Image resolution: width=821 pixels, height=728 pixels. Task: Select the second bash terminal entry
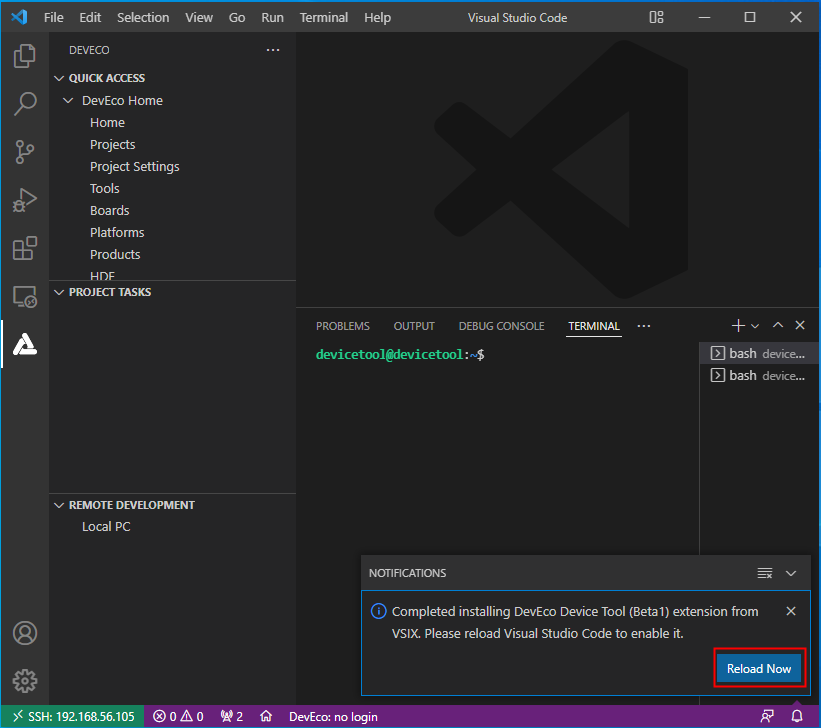pos(758,376)
